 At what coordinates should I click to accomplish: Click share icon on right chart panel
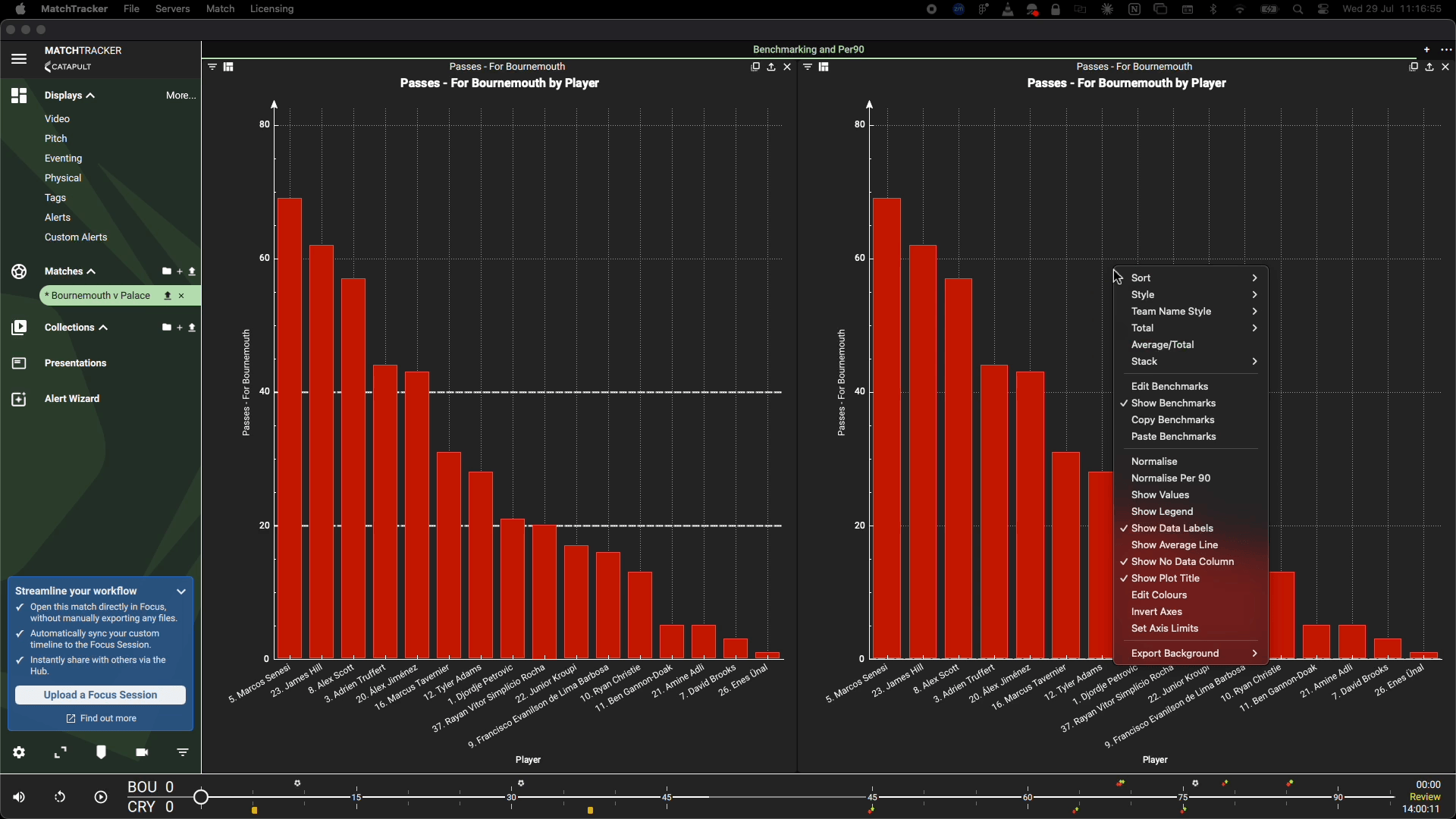click(x=1429, y=67)
